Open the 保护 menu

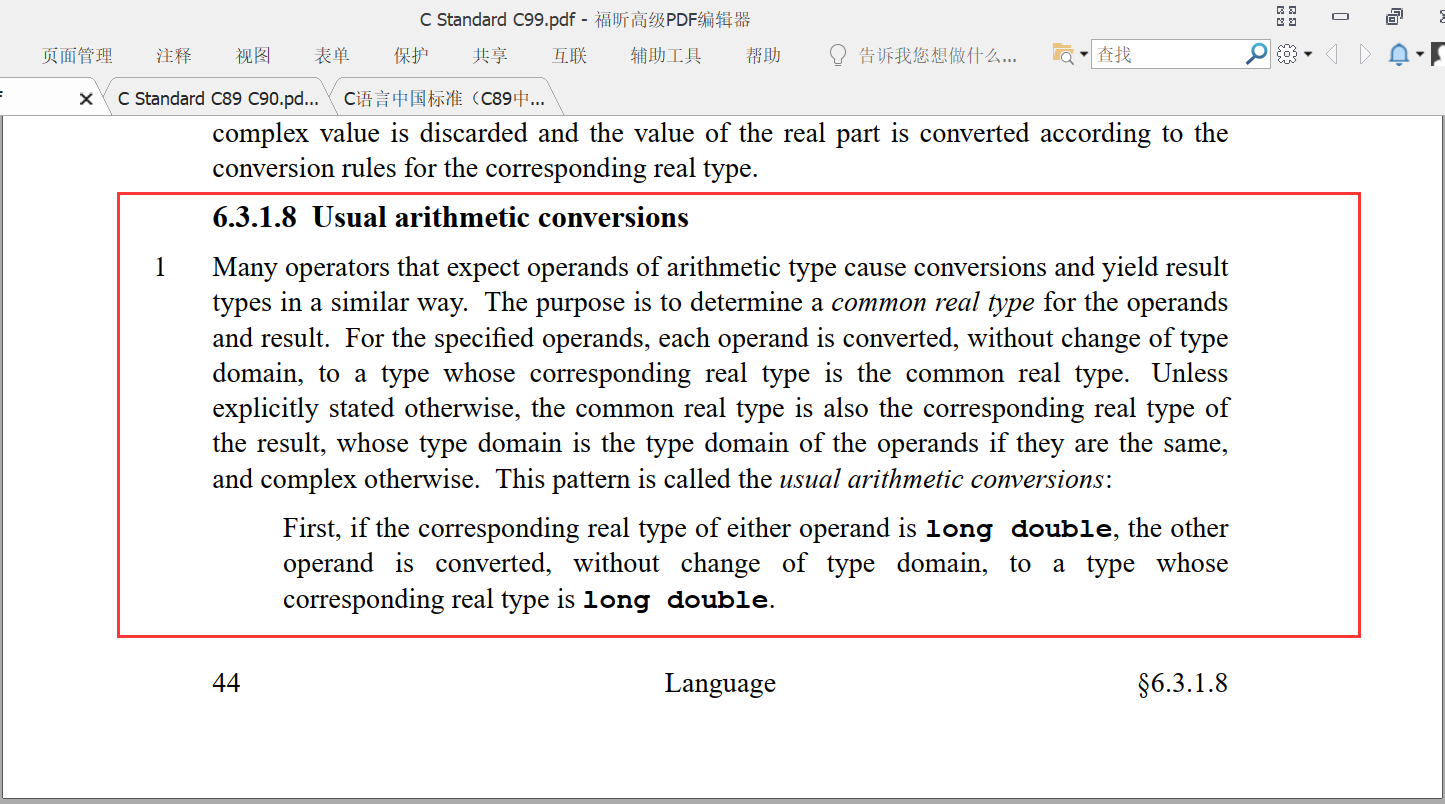click(x=411, y=55)
